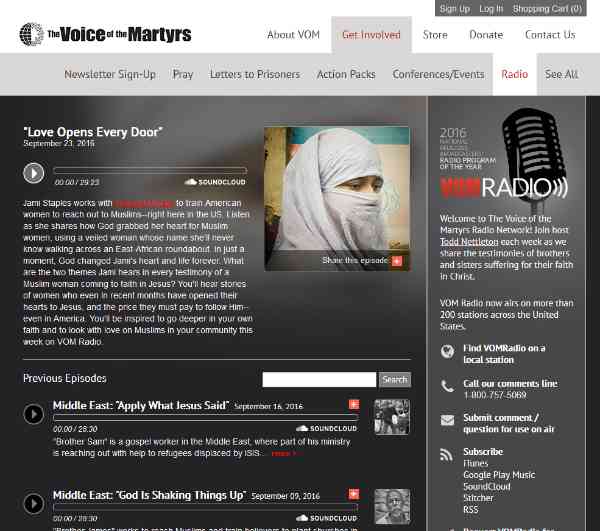
Task: Click red plus next to 'Share this episode'
Action: pos(397,261)
